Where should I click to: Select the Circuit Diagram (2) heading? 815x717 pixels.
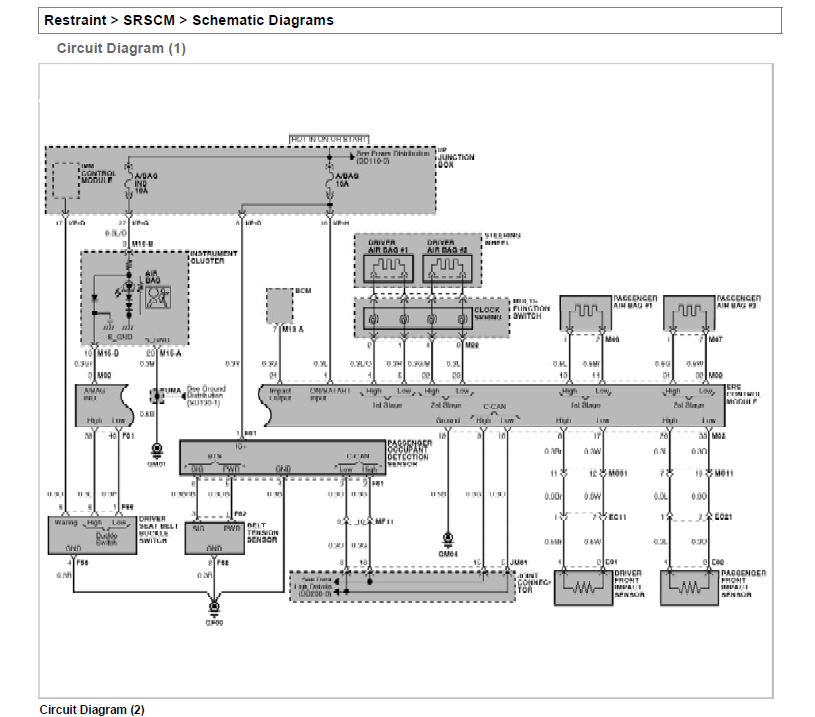click(92, 710)
